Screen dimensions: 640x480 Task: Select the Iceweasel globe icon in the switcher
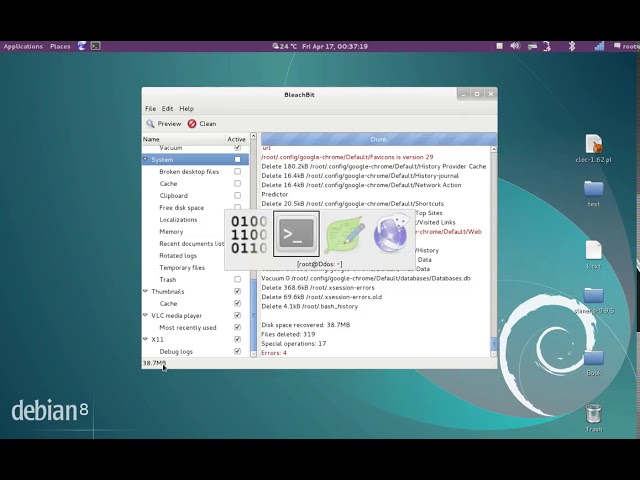390,234
